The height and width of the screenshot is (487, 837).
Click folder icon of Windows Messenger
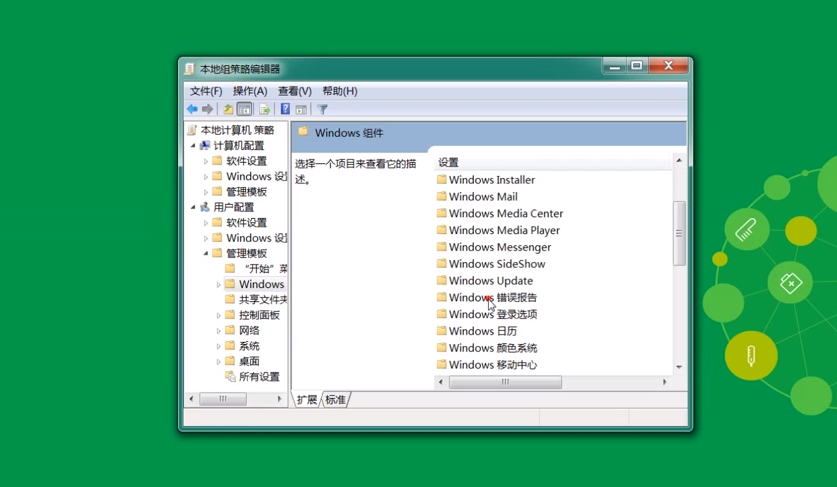pyautogui.click(x=441, y=247)
